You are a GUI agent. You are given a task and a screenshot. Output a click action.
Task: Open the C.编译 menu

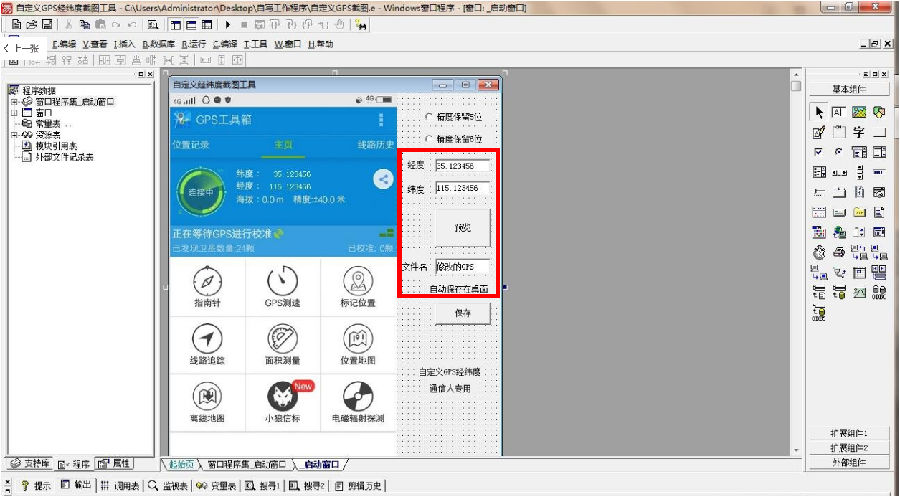tap(225, 44)
